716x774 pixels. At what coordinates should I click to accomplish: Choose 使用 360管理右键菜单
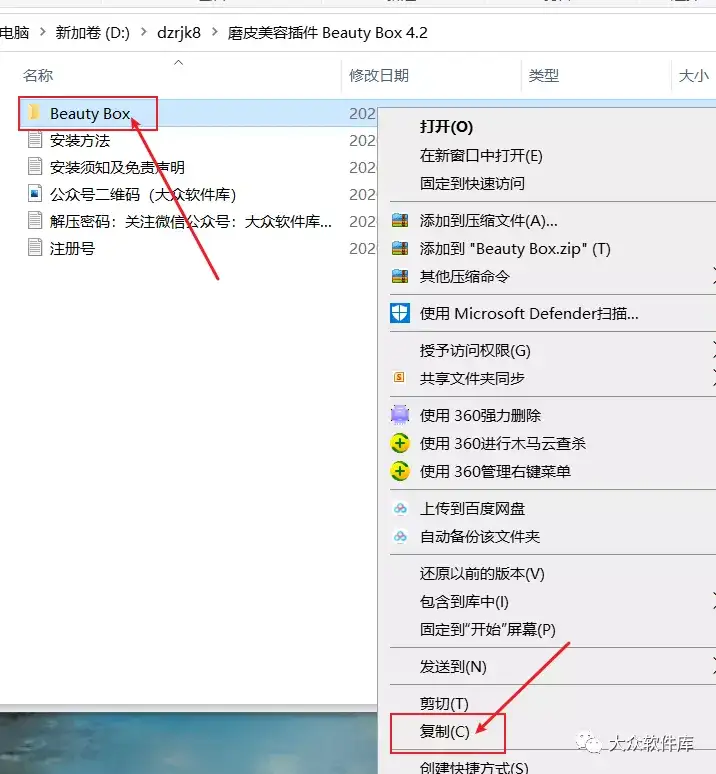click(495, 471)
